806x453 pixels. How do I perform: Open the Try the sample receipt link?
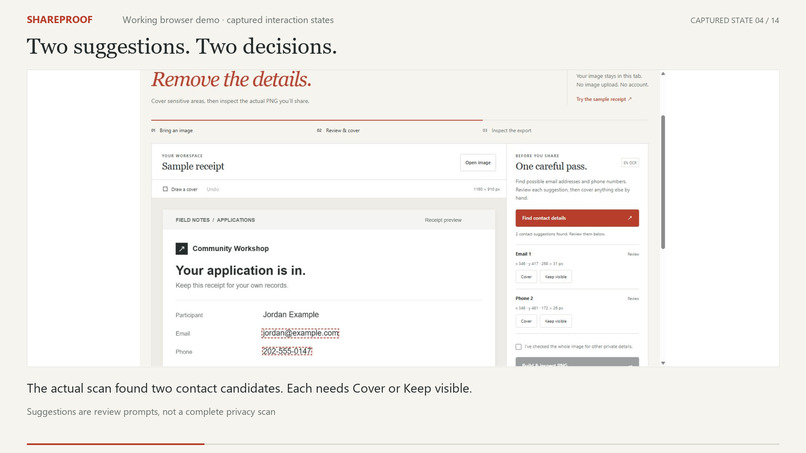tap(604, 99)
